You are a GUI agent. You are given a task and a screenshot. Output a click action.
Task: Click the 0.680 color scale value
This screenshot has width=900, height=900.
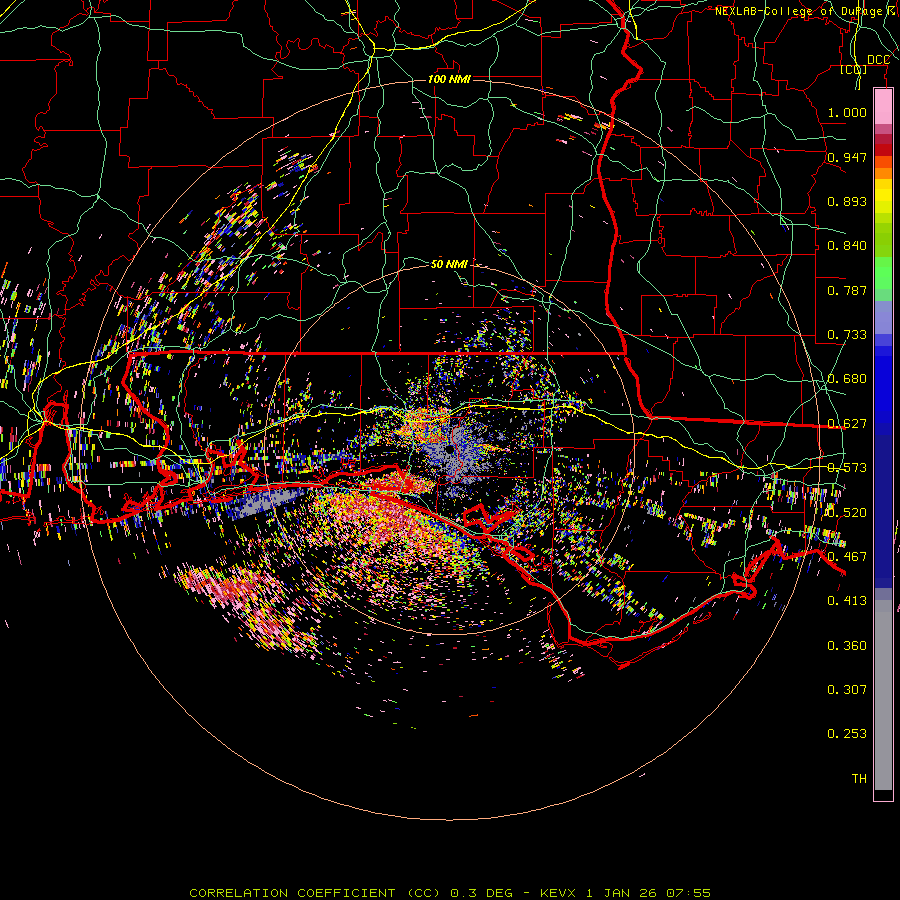coord(847,379)
